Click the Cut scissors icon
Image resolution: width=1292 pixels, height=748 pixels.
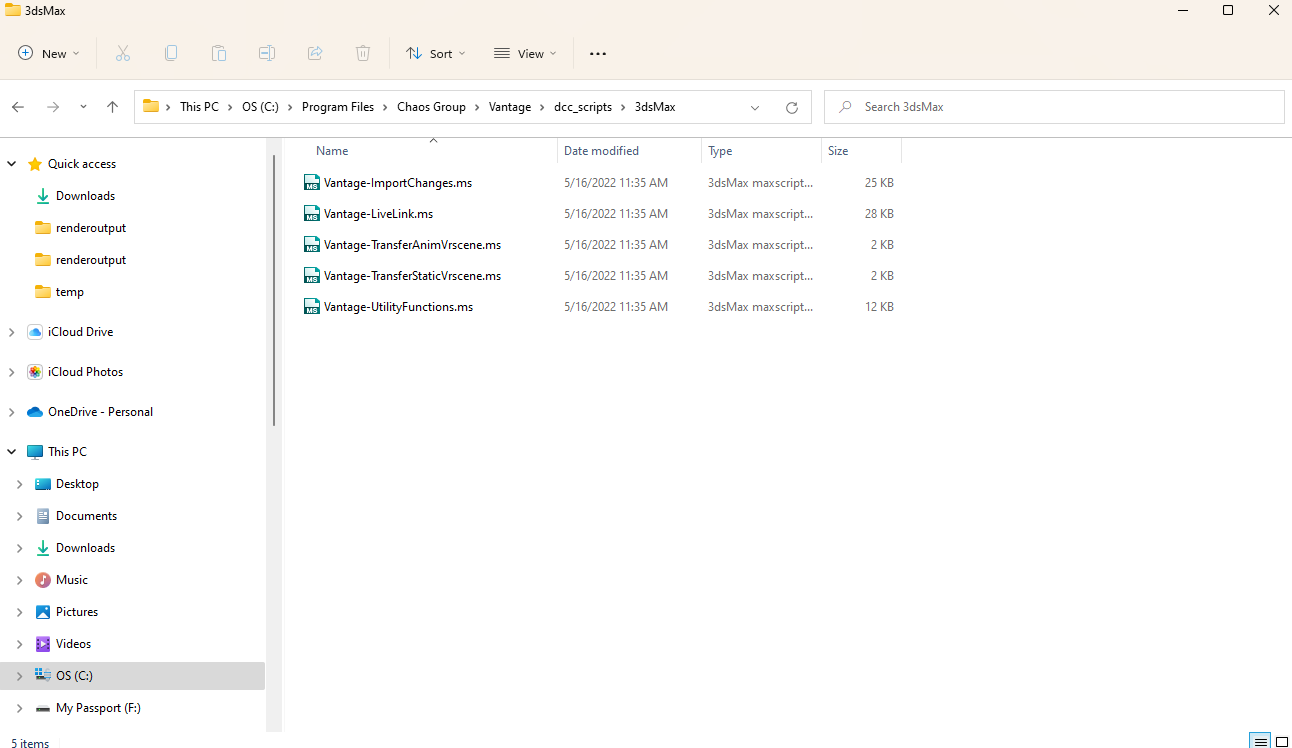[123, 54]
